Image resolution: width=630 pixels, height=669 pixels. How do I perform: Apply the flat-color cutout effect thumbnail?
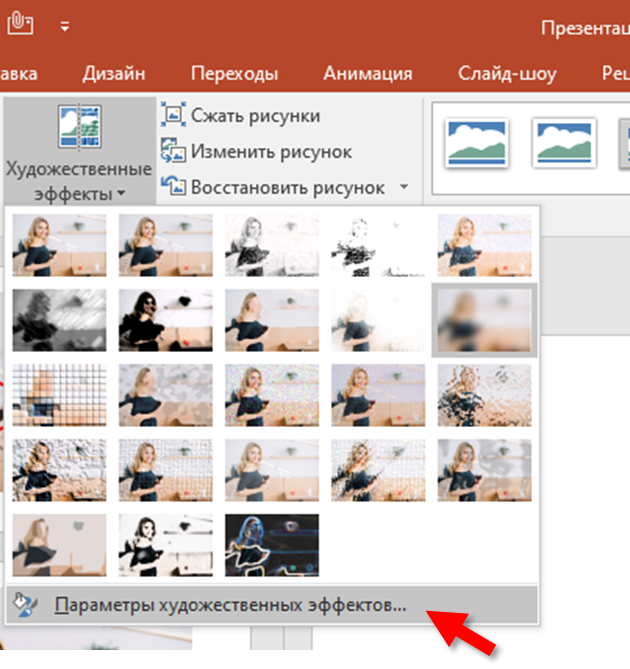59,545
